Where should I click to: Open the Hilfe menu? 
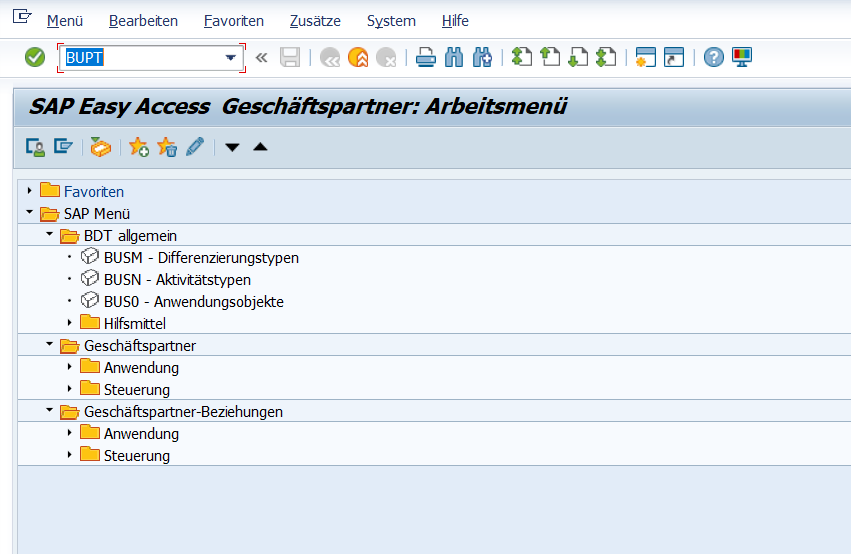pyautogui.click(x=455, y=21)
